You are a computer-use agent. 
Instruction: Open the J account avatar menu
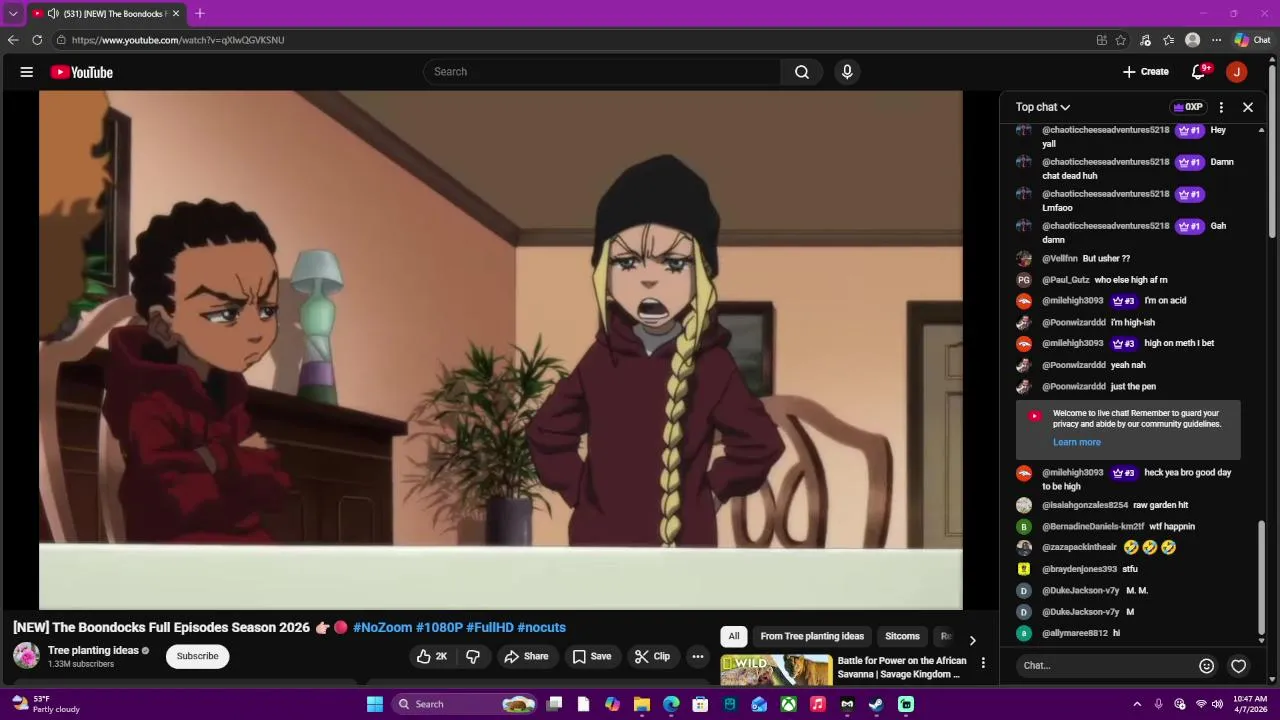point(1237,72)
